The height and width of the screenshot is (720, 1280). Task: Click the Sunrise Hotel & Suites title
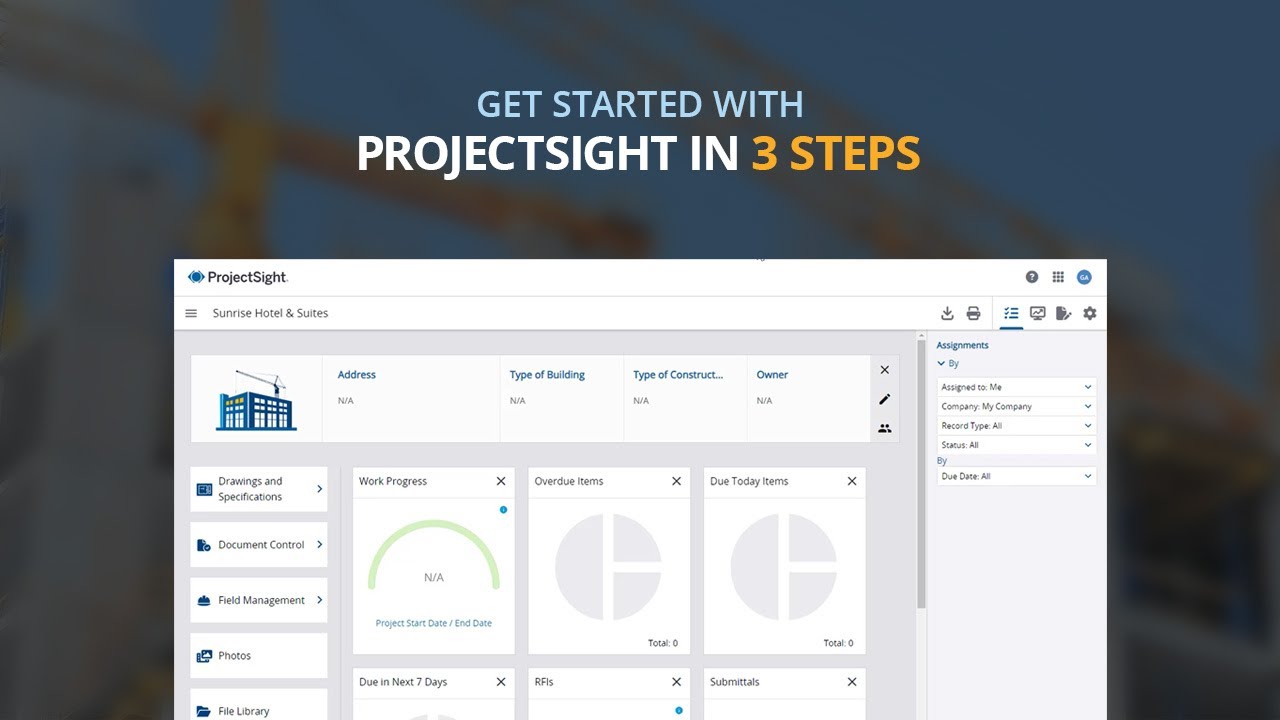point(270,313)
